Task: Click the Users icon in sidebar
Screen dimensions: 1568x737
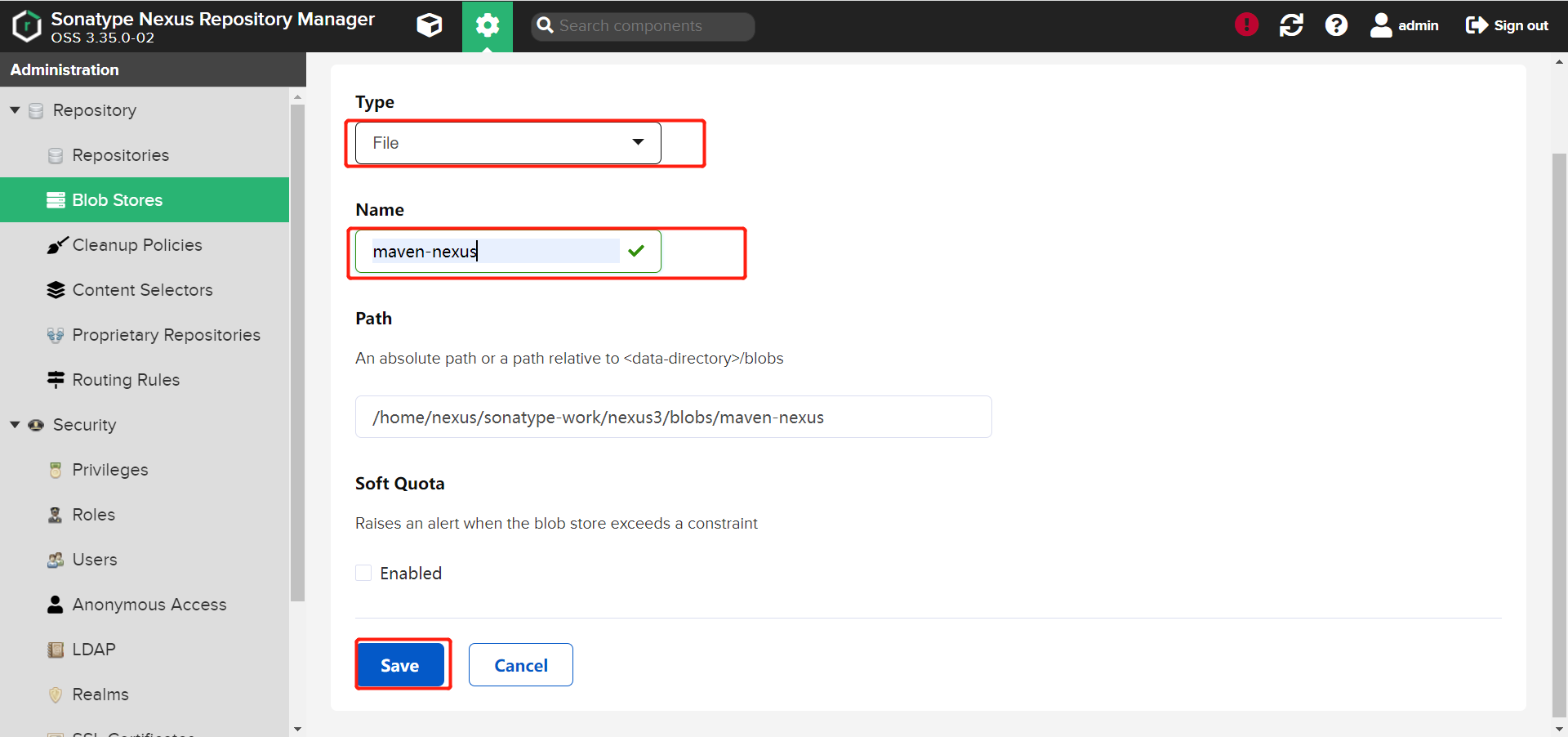Action: coord(56,560)
